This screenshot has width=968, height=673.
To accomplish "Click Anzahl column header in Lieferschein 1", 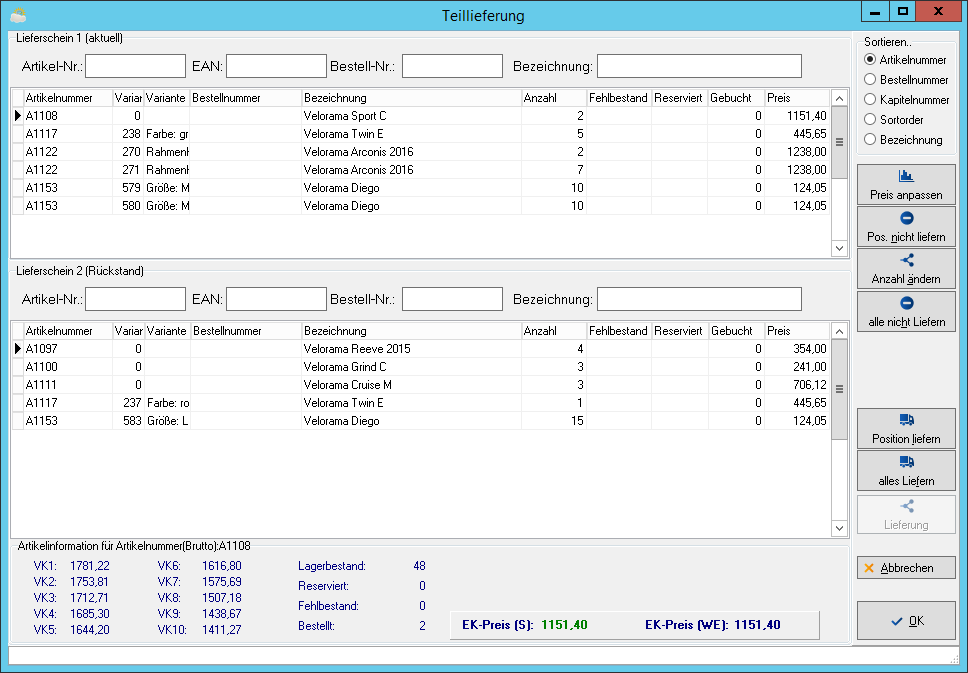I will (554, 98).
